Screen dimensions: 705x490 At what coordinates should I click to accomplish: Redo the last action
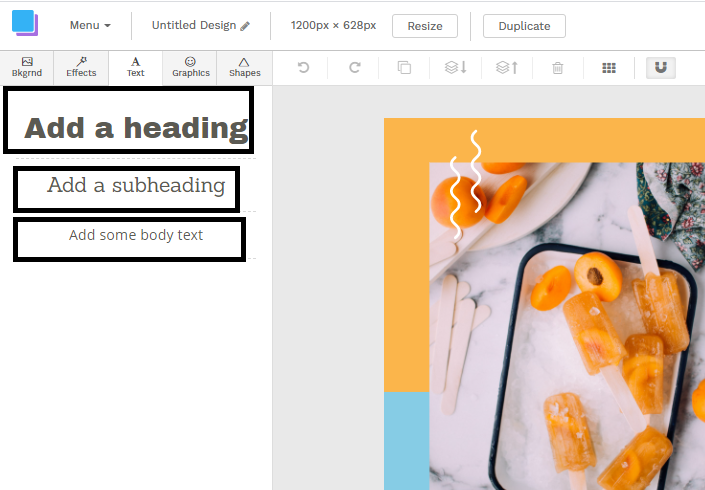point(355,67)
